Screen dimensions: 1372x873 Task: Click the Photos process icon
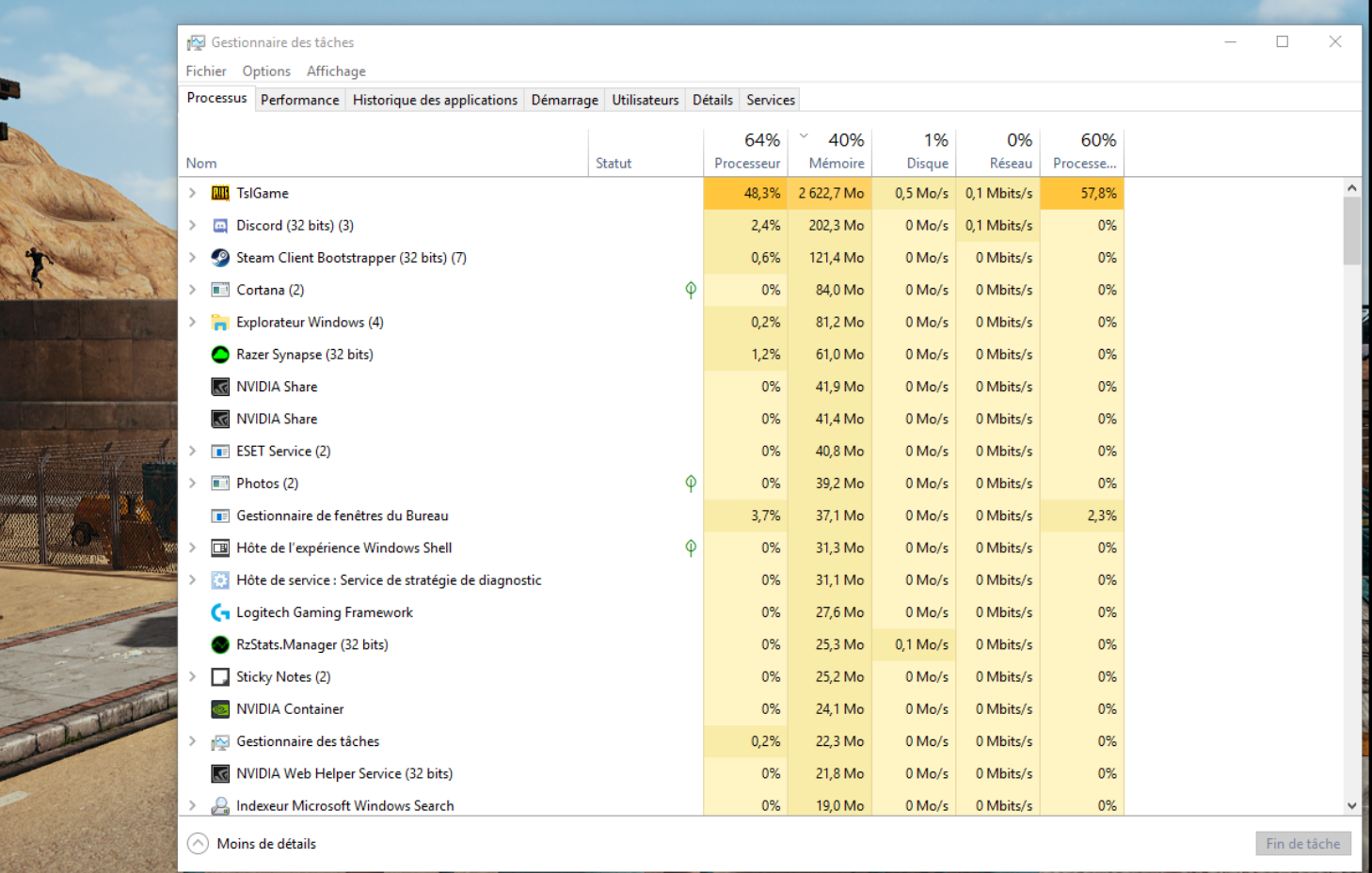tap(220, 484)
